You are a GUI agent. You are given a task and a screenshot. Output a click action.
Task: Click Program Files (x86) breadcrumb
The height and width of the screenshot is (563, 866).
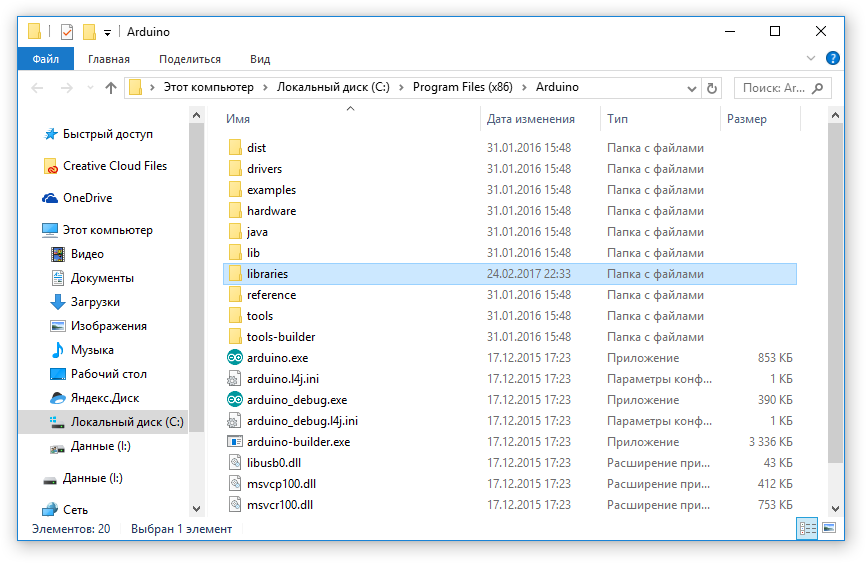(x=463, y=87)
